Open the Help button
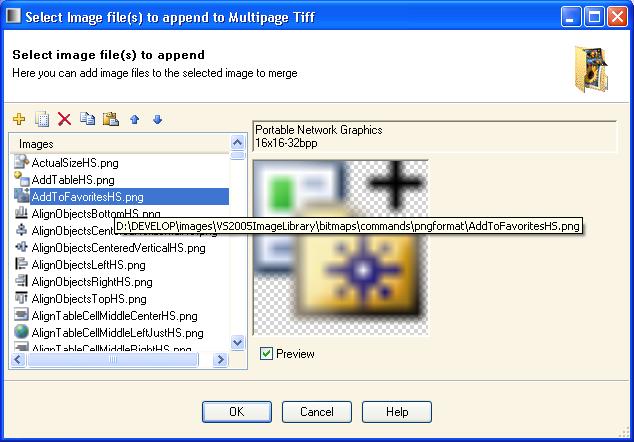 (397, 412)
